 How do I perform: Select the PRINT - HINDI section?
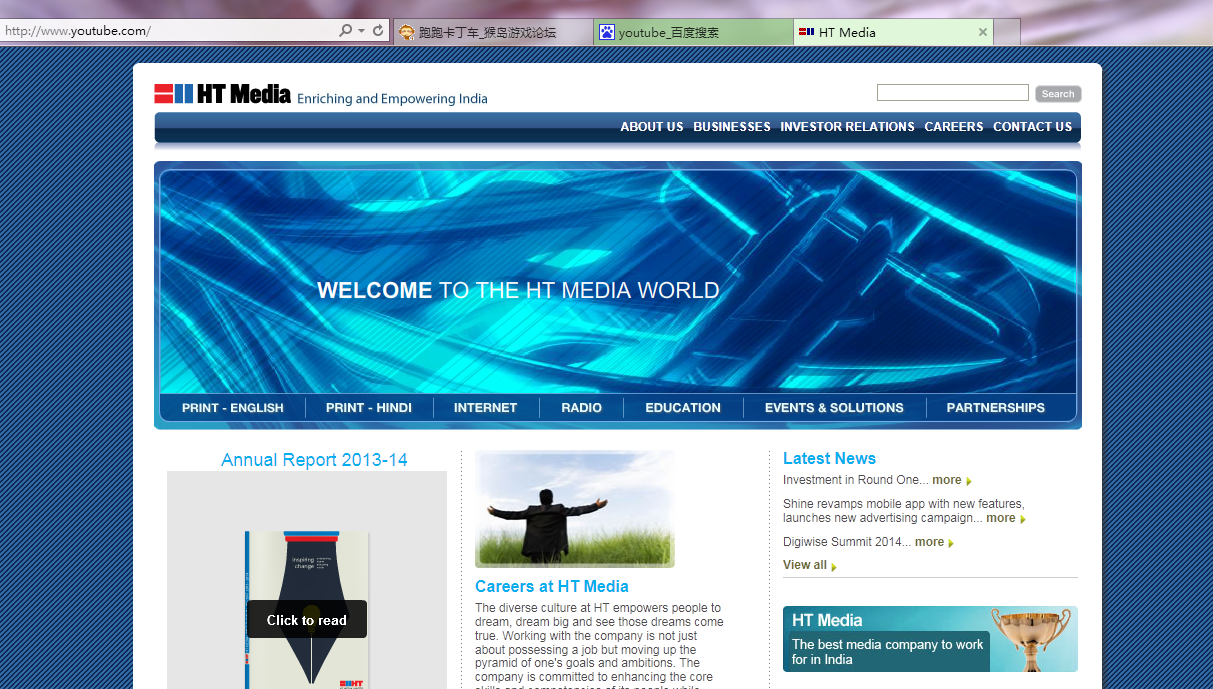pyautogui.click(x=369, y=408)
